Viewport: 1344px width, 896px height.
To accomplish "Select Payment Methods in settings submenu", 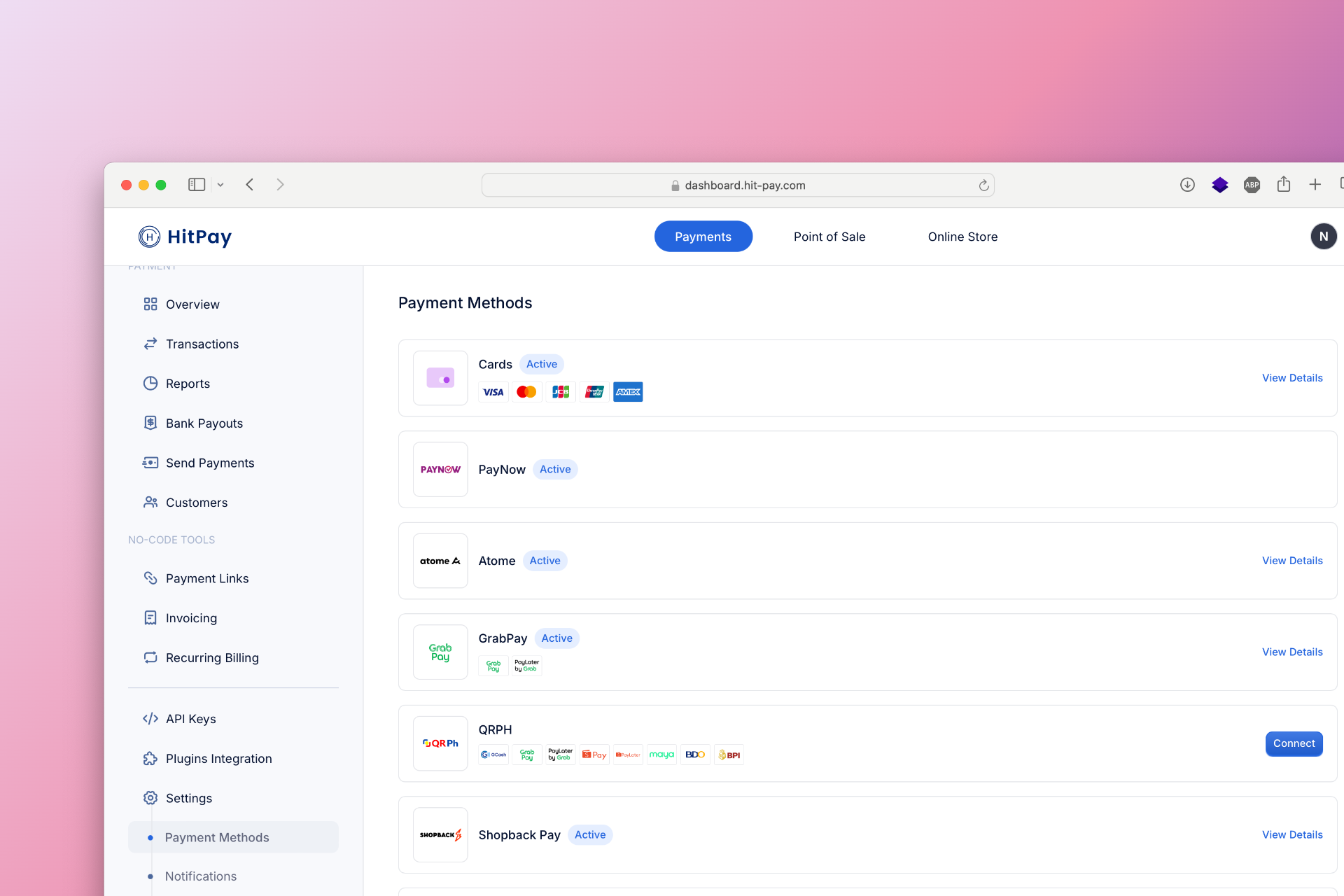I will 233,837.
